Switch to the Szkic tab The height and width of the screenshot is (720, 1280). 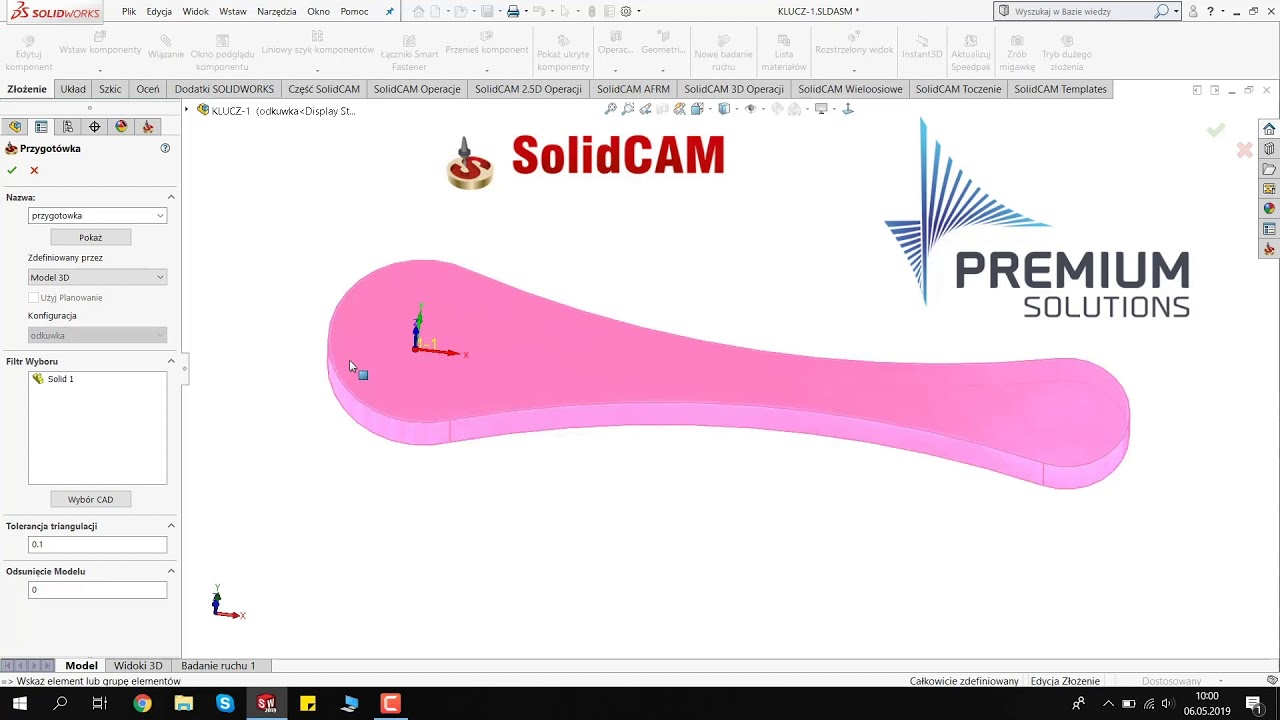point(110,89)
